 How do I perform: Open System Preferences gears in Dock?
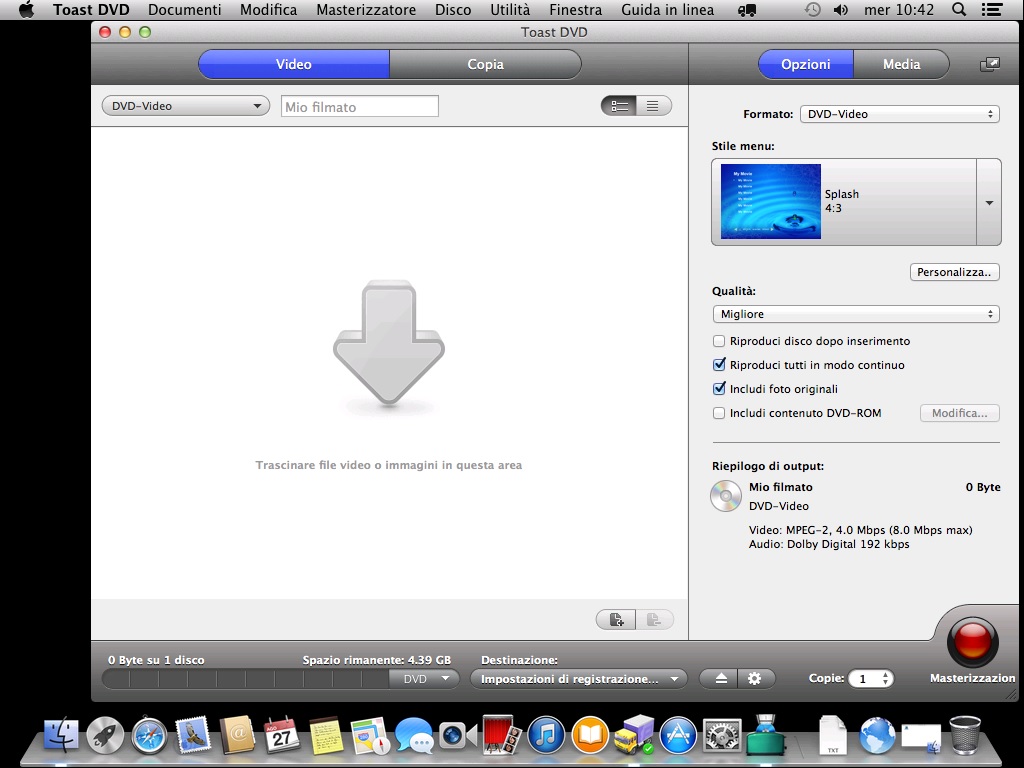point(722,735)
